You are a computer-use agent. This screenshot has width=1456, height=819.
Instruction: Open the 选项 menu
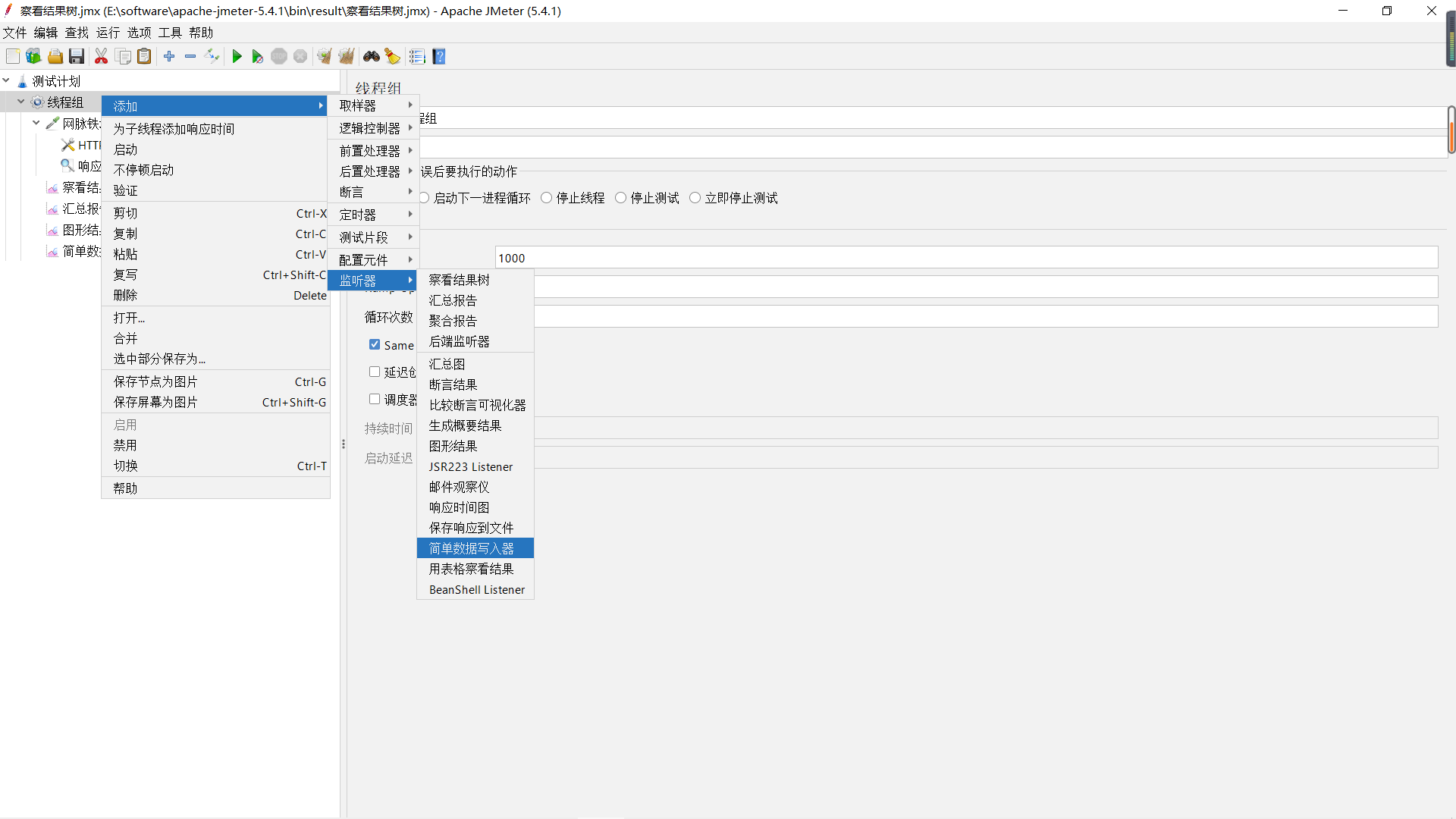pos(139,33)
